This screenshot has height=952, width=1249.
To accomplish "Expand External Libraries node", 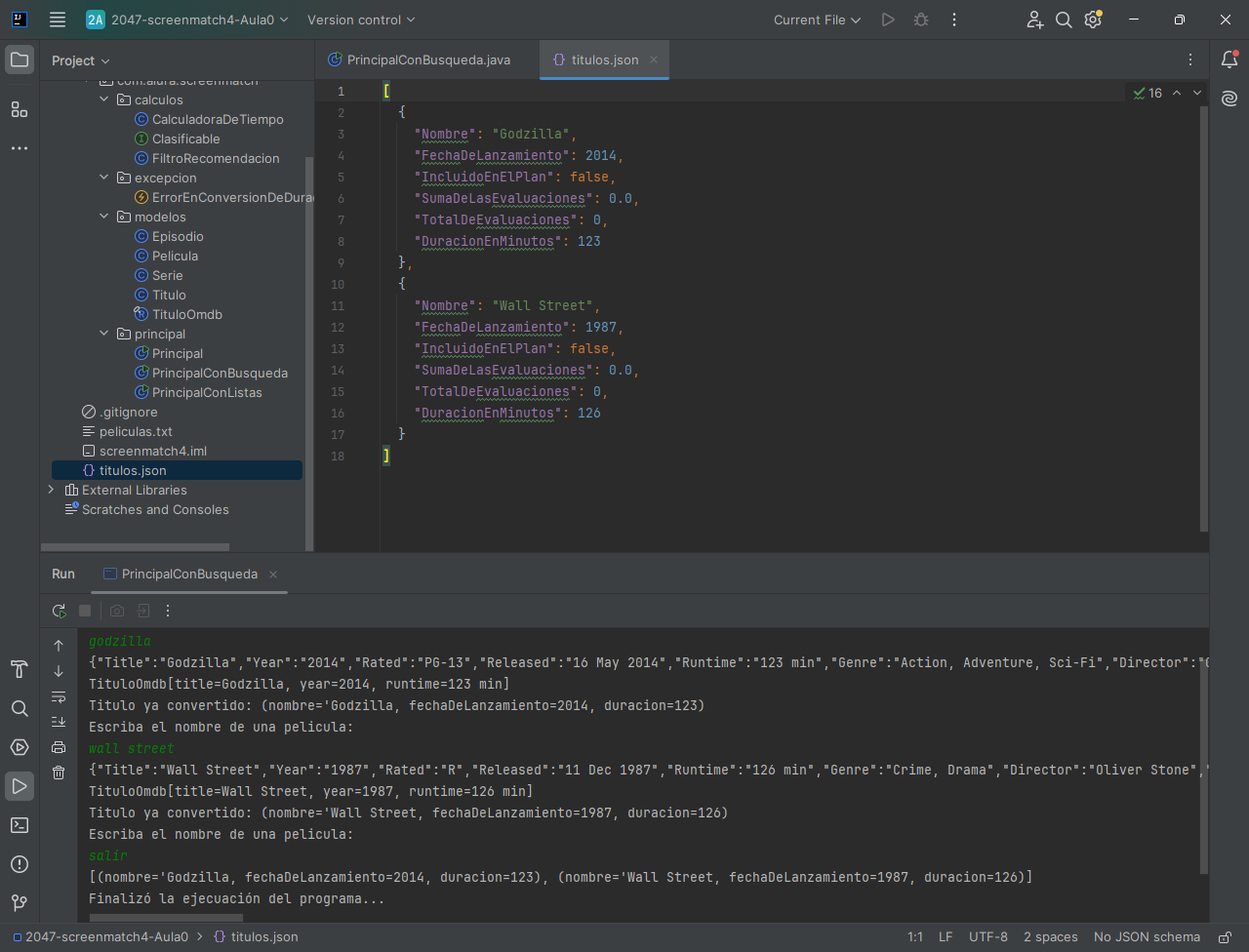I will pyautogui.click(x=52, y=490).
